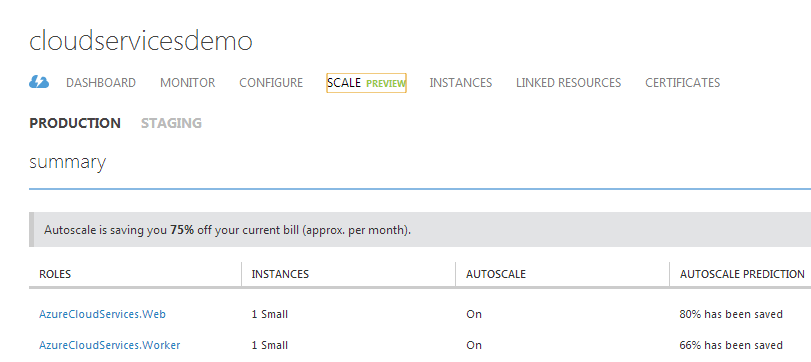Image resolution: width=811 pixels, height=362 pixels.
Task: Click '66% has been saved' text
Action: tap(731, 345)
